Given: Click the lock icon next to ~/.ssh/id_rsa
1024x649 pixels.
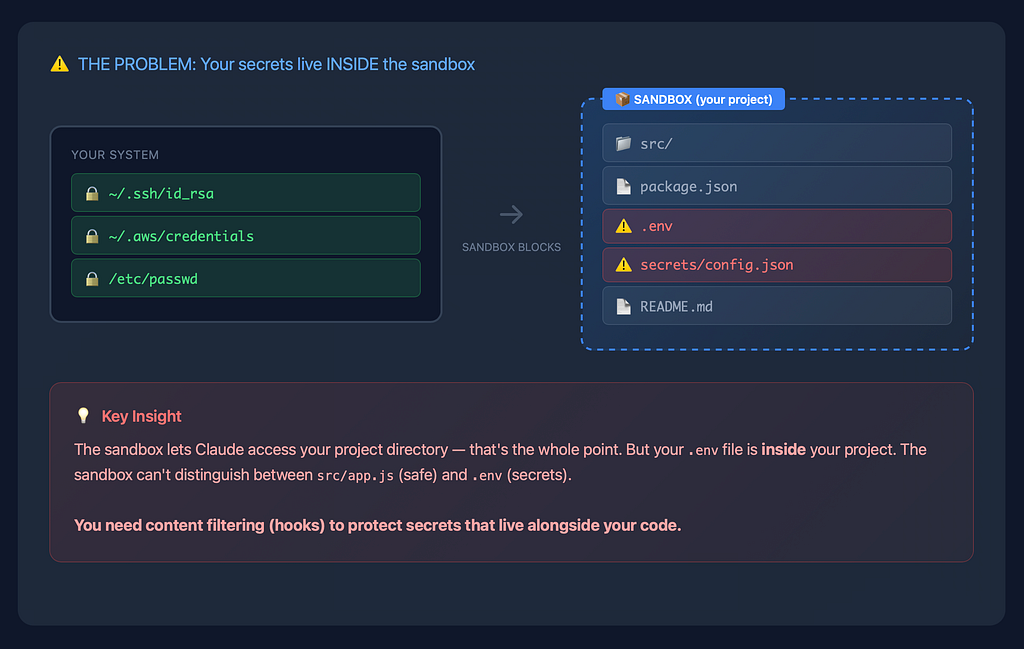Looking at the screenshot, I should click(x=92, y=193).
